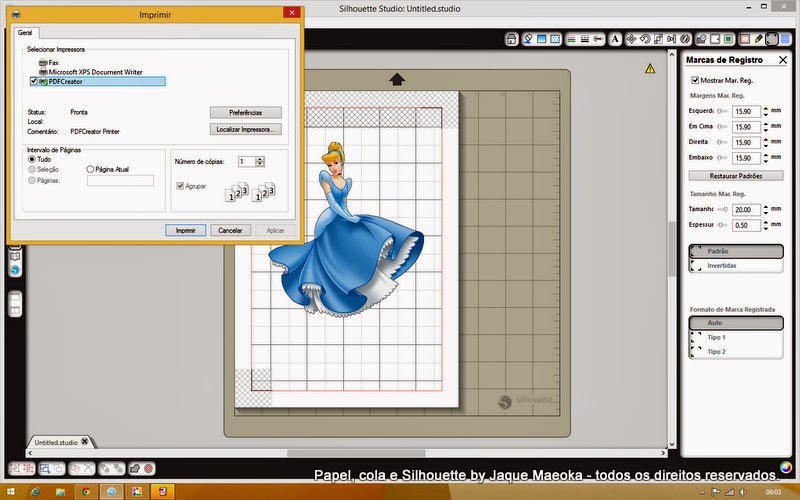Click the Número de cópias spinner arrows
This screenshot has height=500, width=800.
260,161
